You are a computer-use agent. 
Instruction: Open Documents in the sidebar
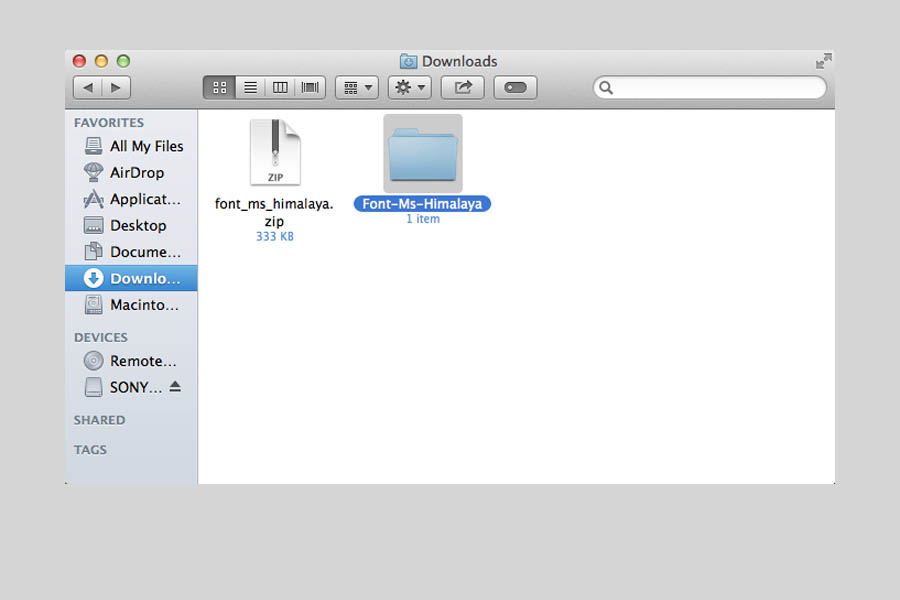coord(131,252)
